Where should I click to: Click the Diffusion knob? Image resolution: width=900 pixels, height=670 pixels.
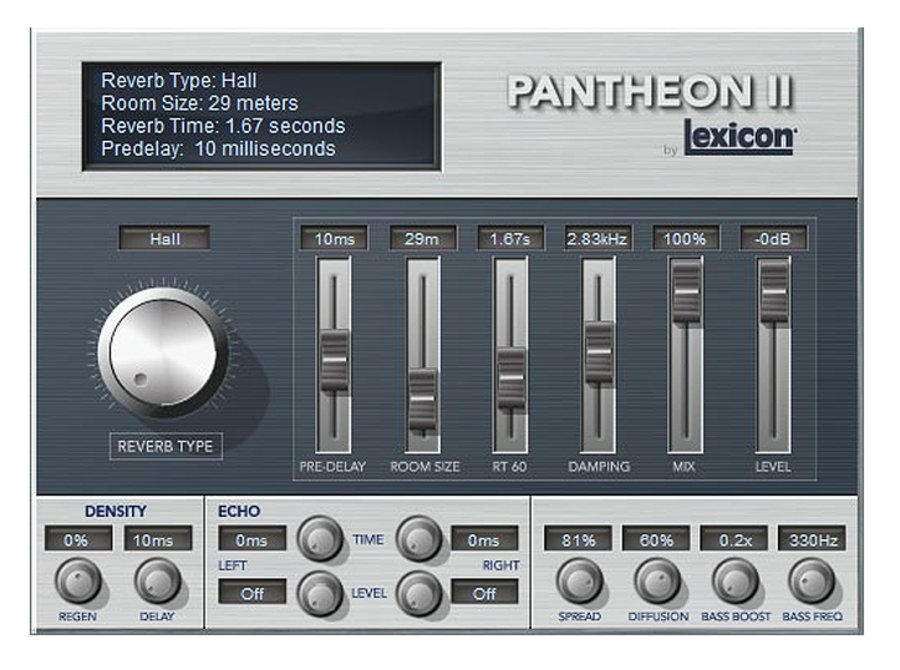point(657,581)
